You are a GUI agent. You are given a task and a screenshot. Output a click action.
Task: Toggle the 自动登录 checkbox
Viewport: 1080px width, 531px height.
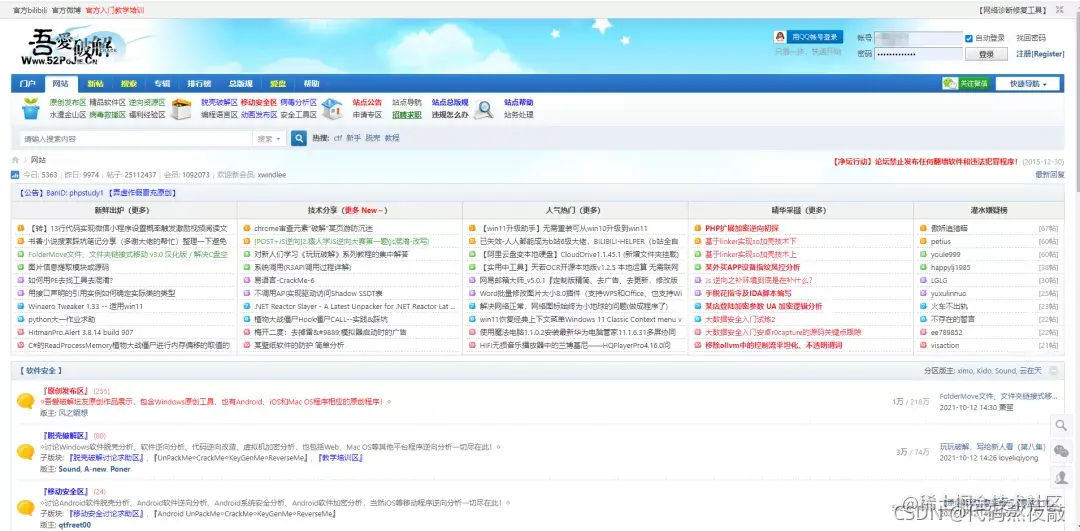(x=969, y=38)
